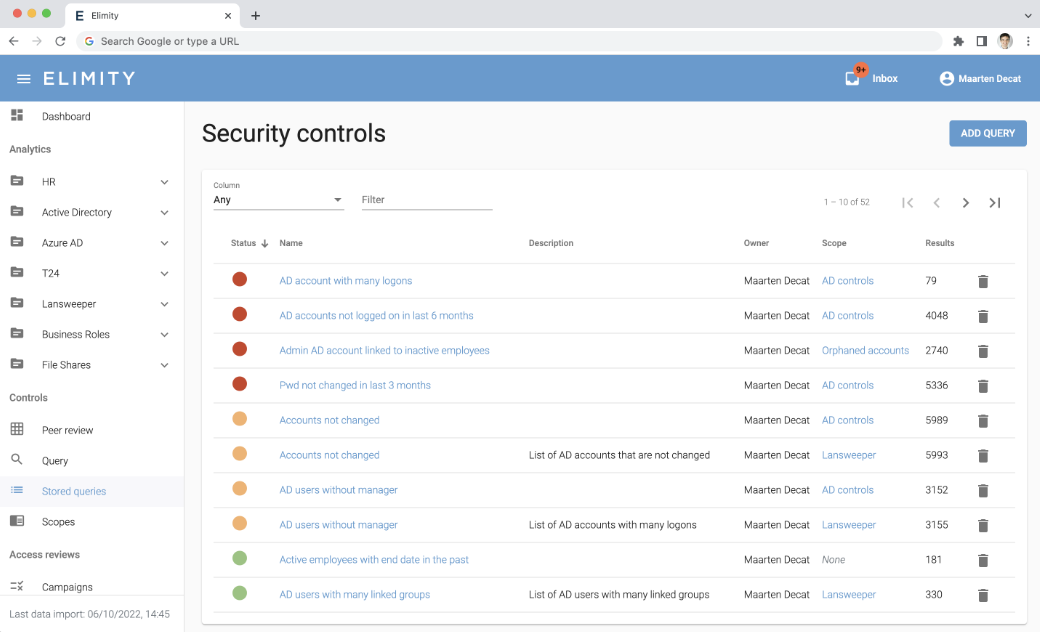Image resolution: width=1040 pixels, height=632 pixels.
Task: Go to the first page of results
Action: coord(907,203)
